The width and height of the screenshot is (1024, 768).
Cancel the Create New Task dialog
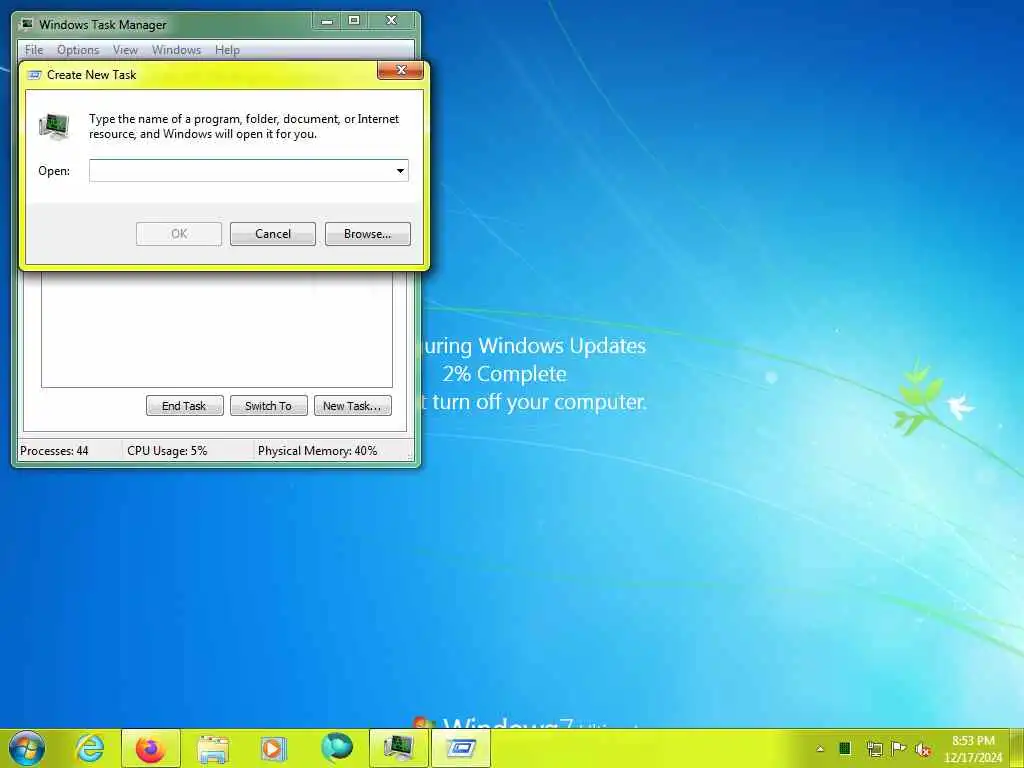[273, 234]
